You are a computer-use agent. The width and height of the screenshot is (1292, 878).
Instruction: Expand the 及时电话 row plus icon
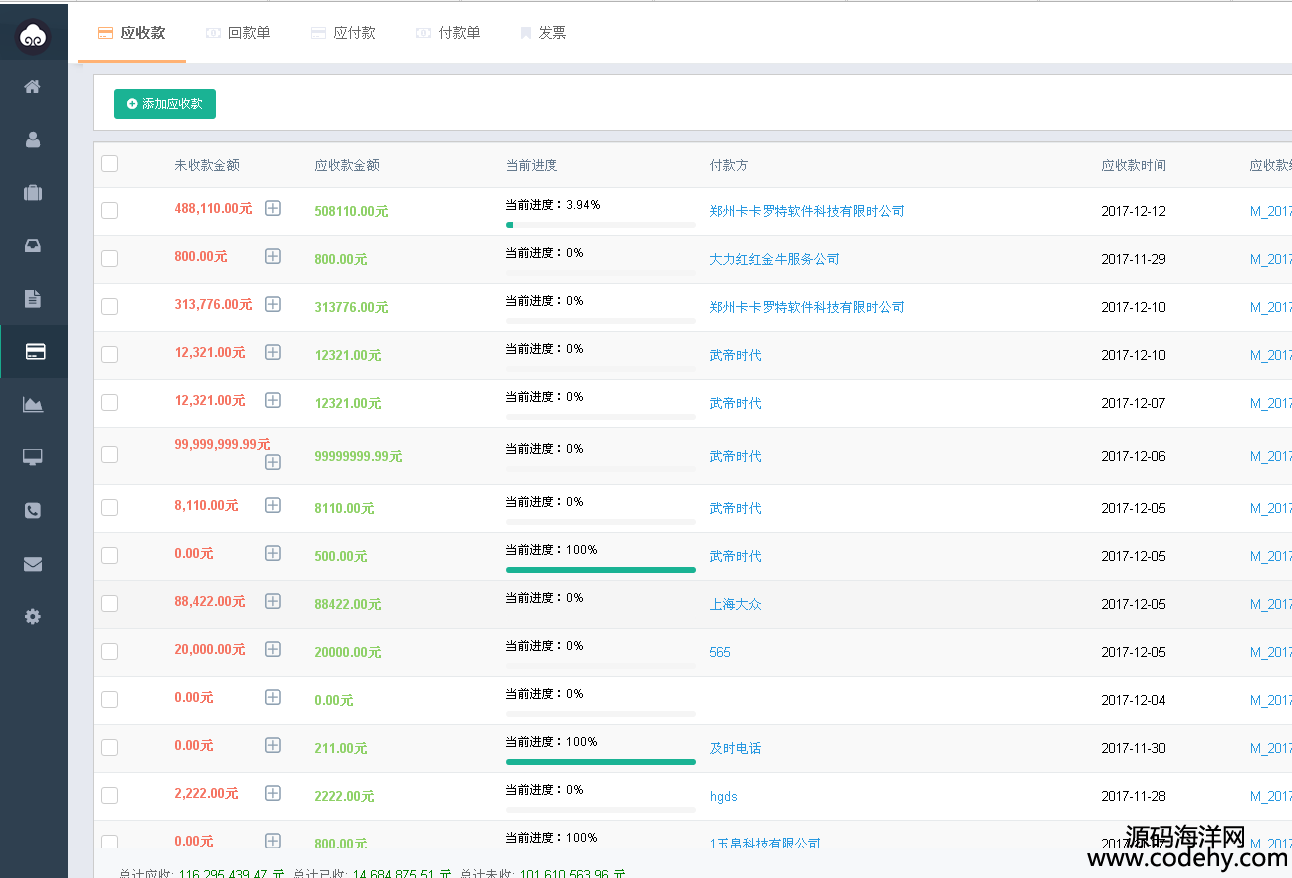[x=273, y=745]
